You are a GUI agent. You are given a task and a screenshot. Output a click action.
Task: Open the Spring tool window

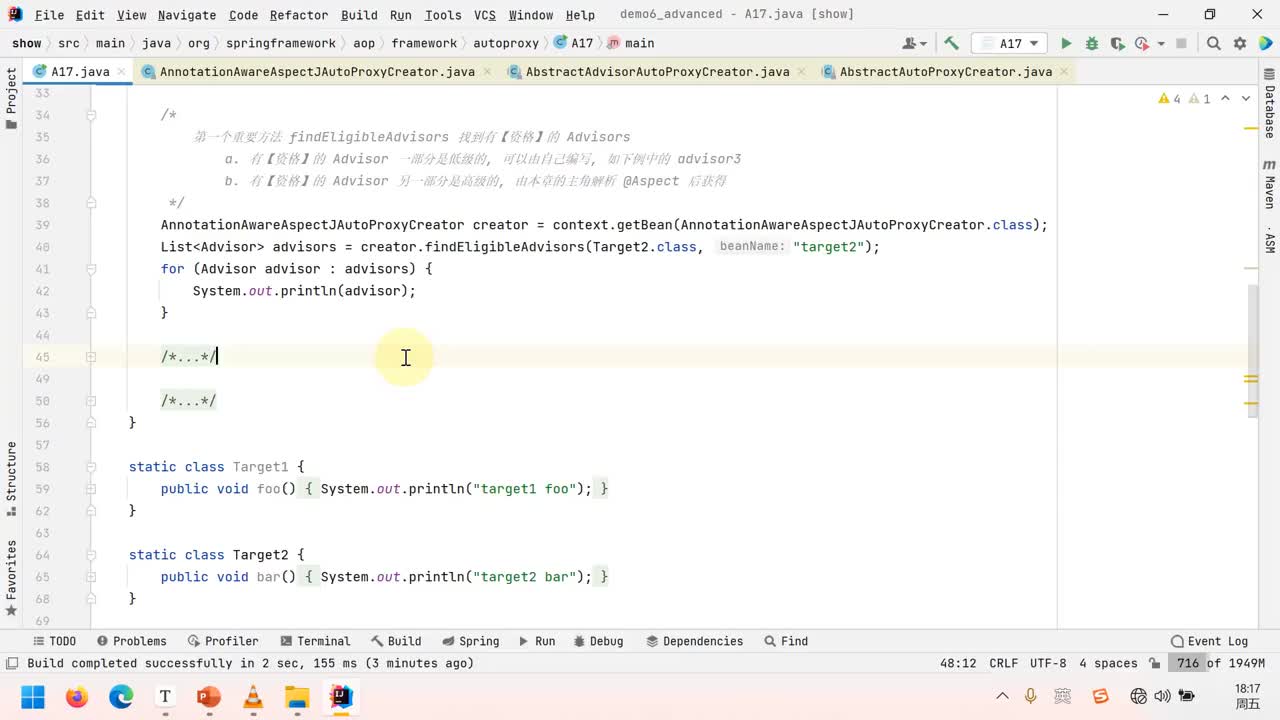pos(470,641)
